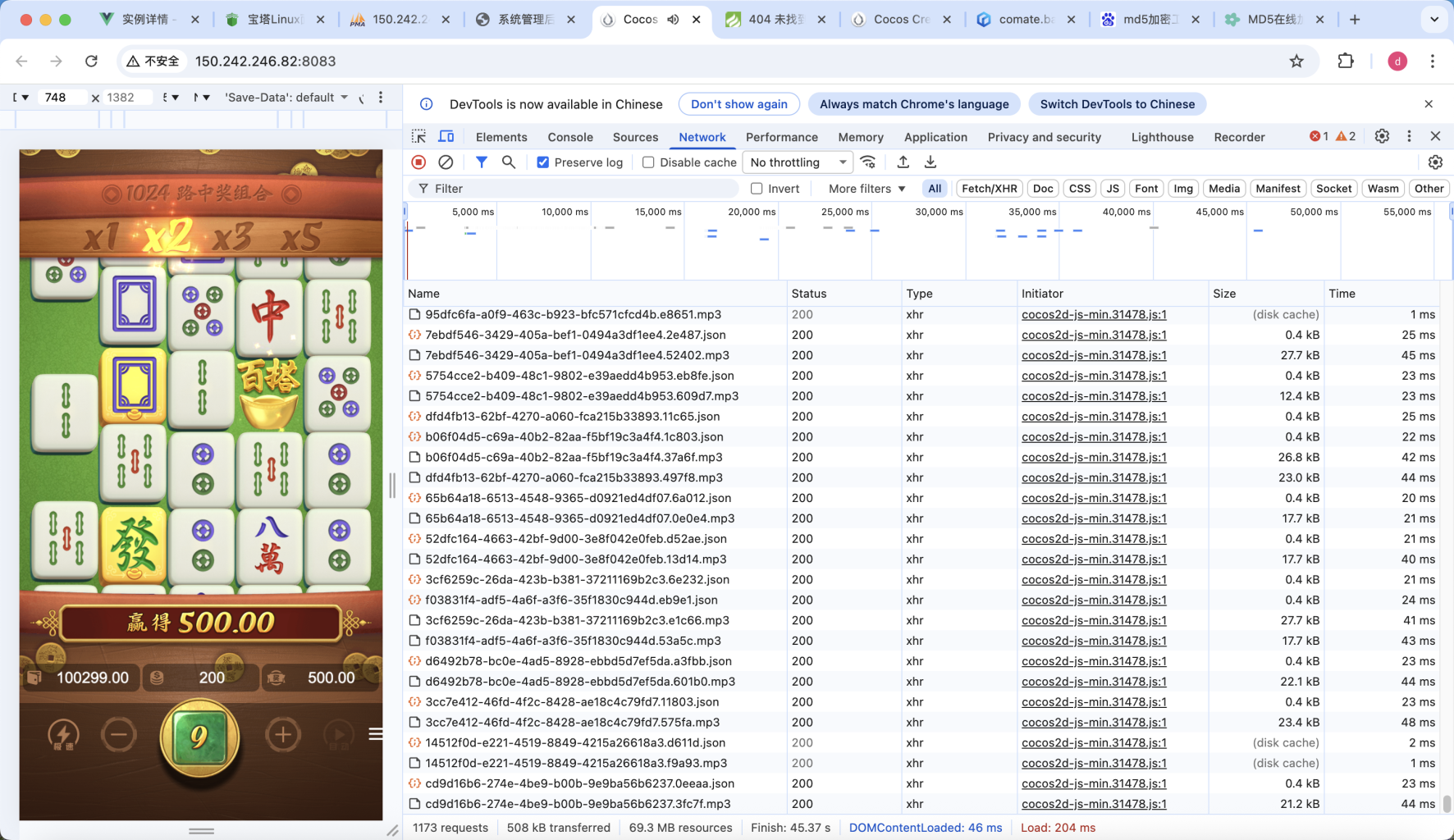The height and width of the screenshot is (840, 1454).
Task: Open DevTools settings gear
Action: (x=1382, y=136)
